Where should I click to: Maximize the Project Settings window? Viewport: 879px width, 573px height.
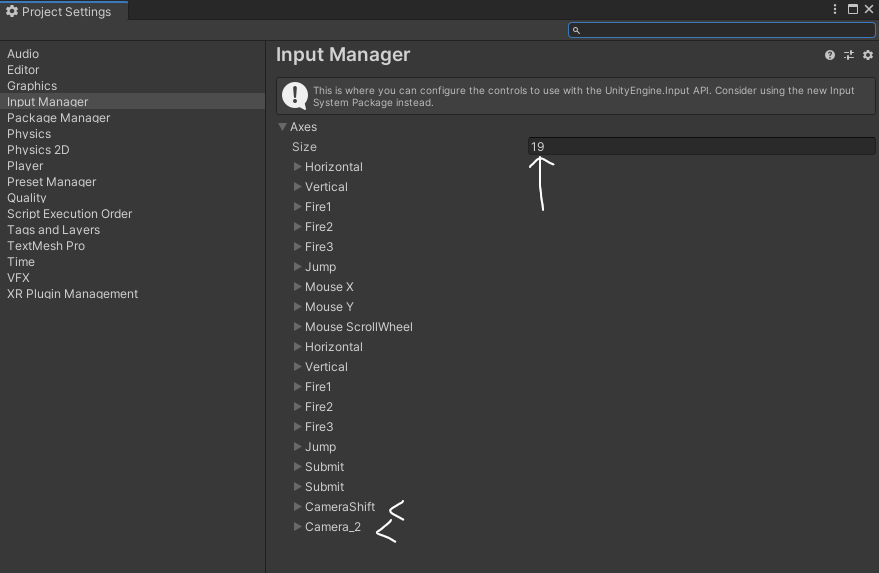[853, 9]
